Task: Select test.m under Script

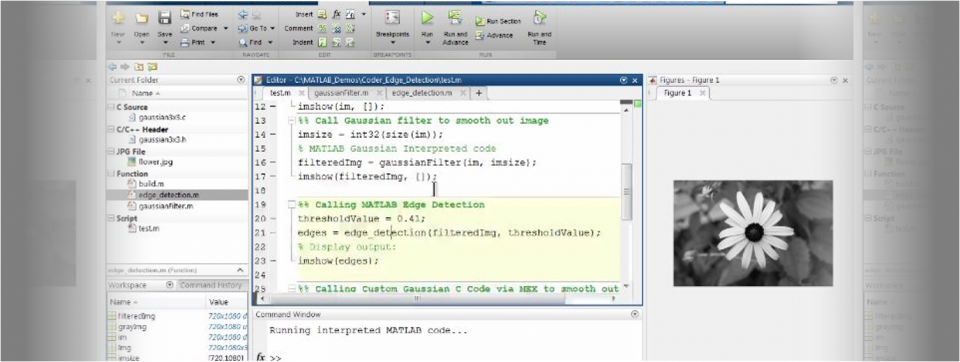Action: pos(144,228)
